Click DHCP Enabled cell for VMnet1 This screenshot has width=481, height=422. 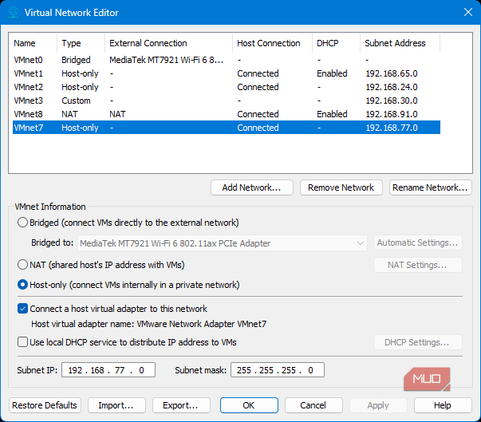(332, 74)
